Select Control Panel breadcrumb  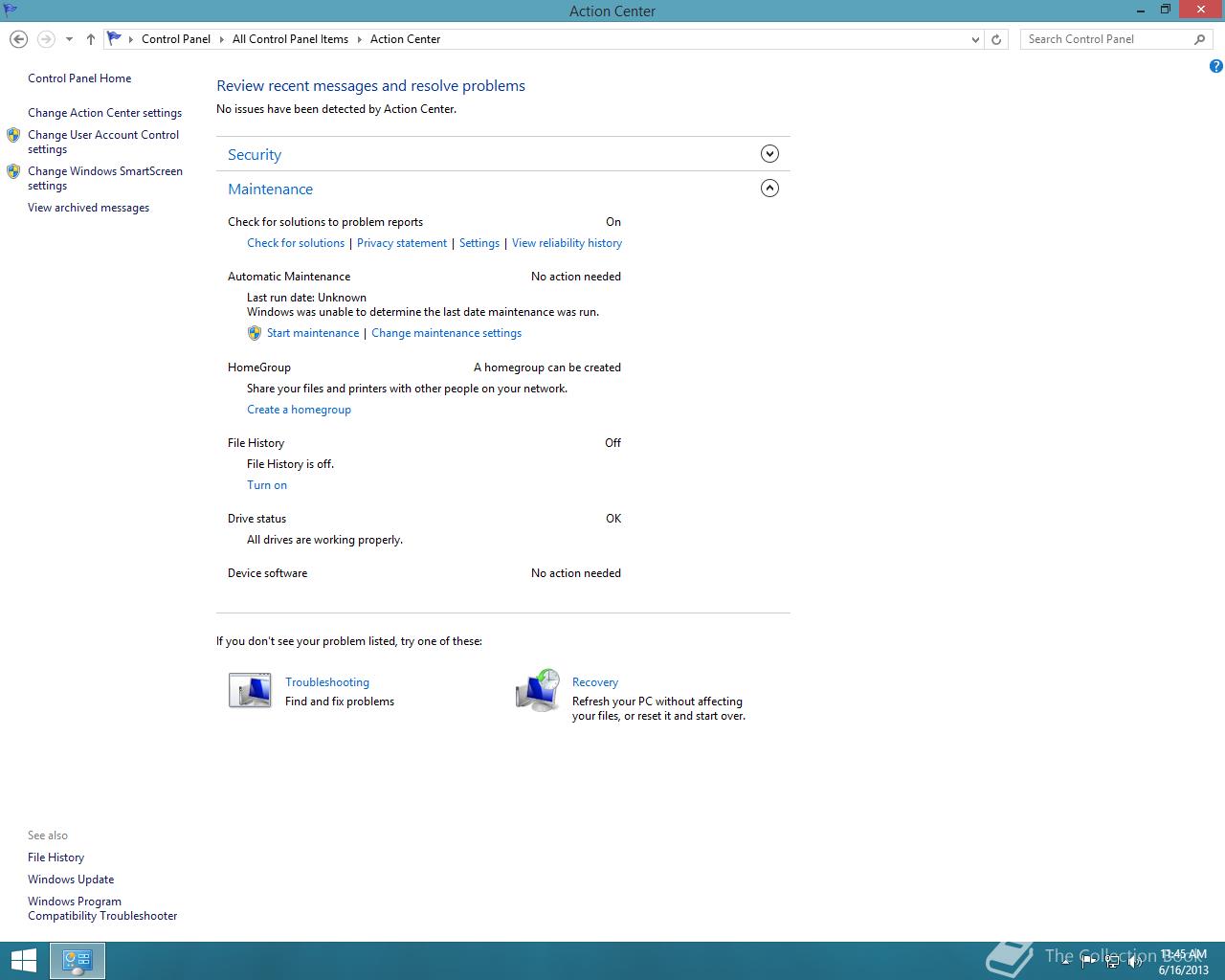click(x=176, y=39)
